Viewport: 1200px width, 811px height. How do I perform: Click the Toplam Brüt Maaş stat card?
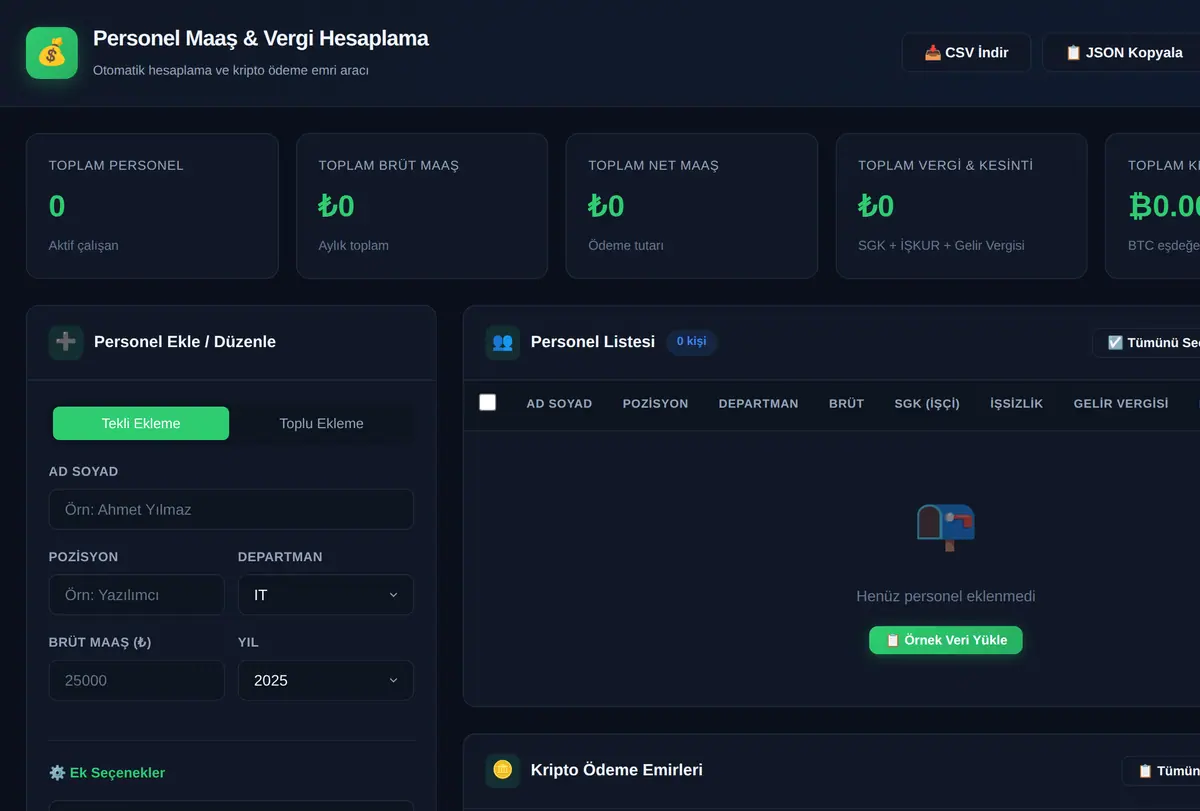422,206
